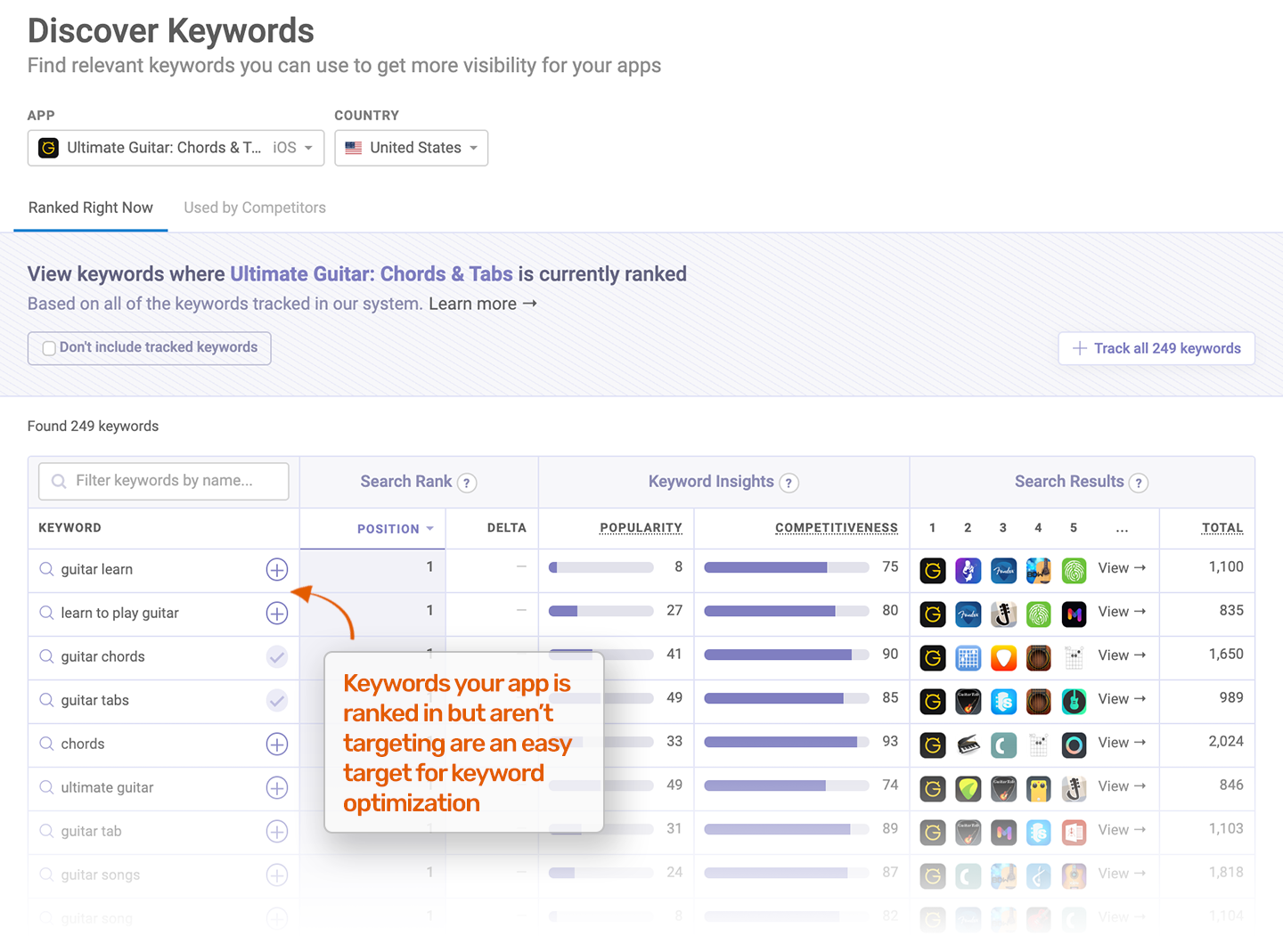View search results for 'guitar chords'
1283x952 pixels.
point(1122,655)
